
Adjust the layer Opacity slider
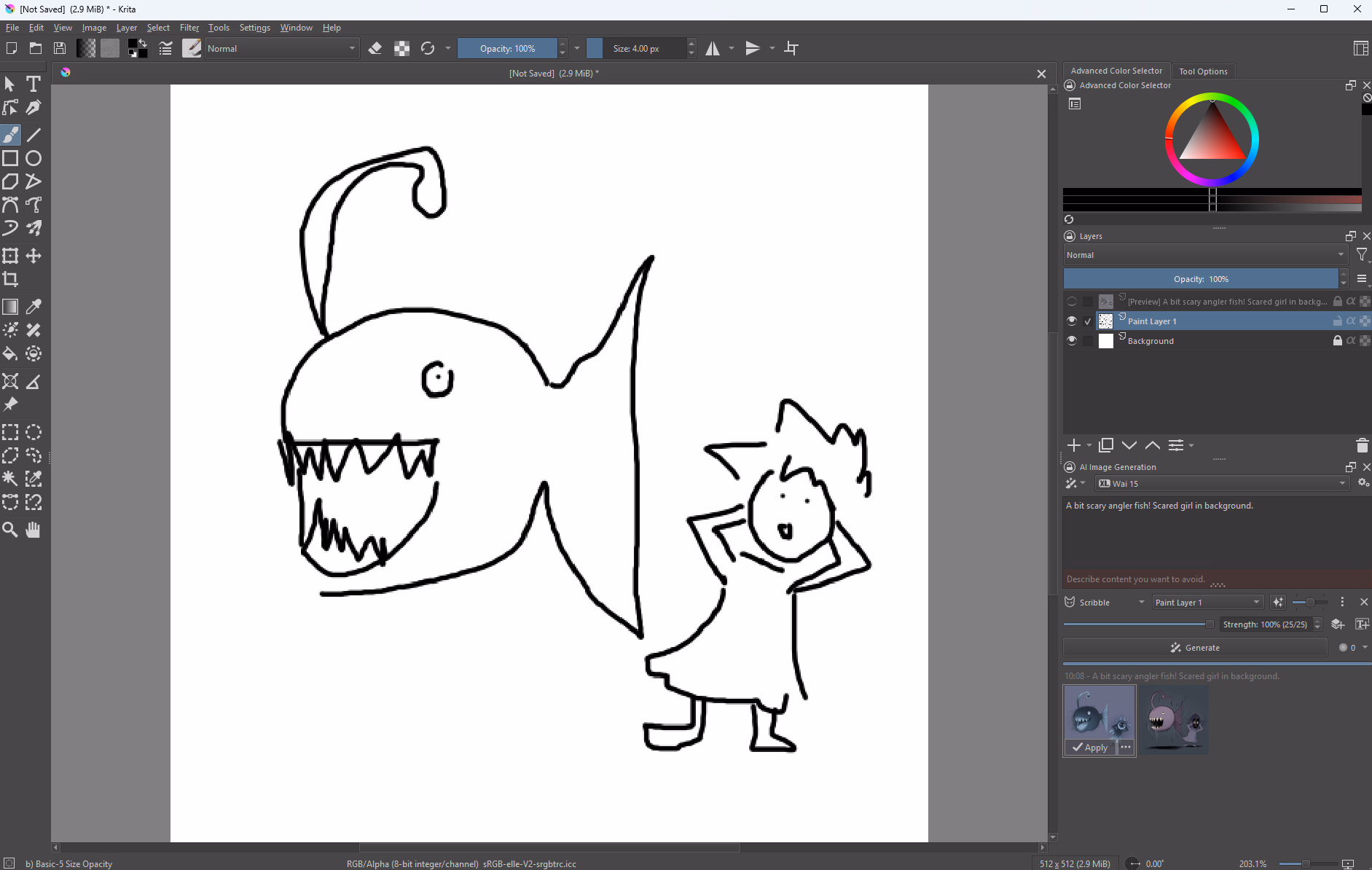[x=1200, y=279]
